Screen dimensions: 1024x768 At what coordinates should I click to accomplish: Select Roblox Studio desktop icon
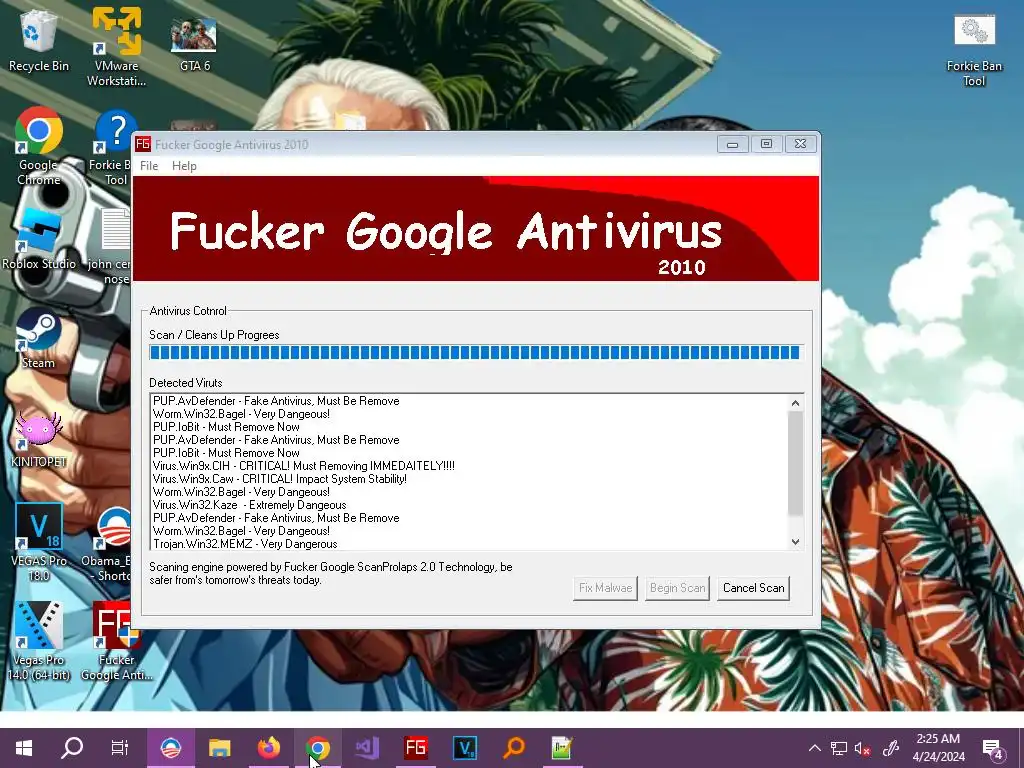point(39,238)
